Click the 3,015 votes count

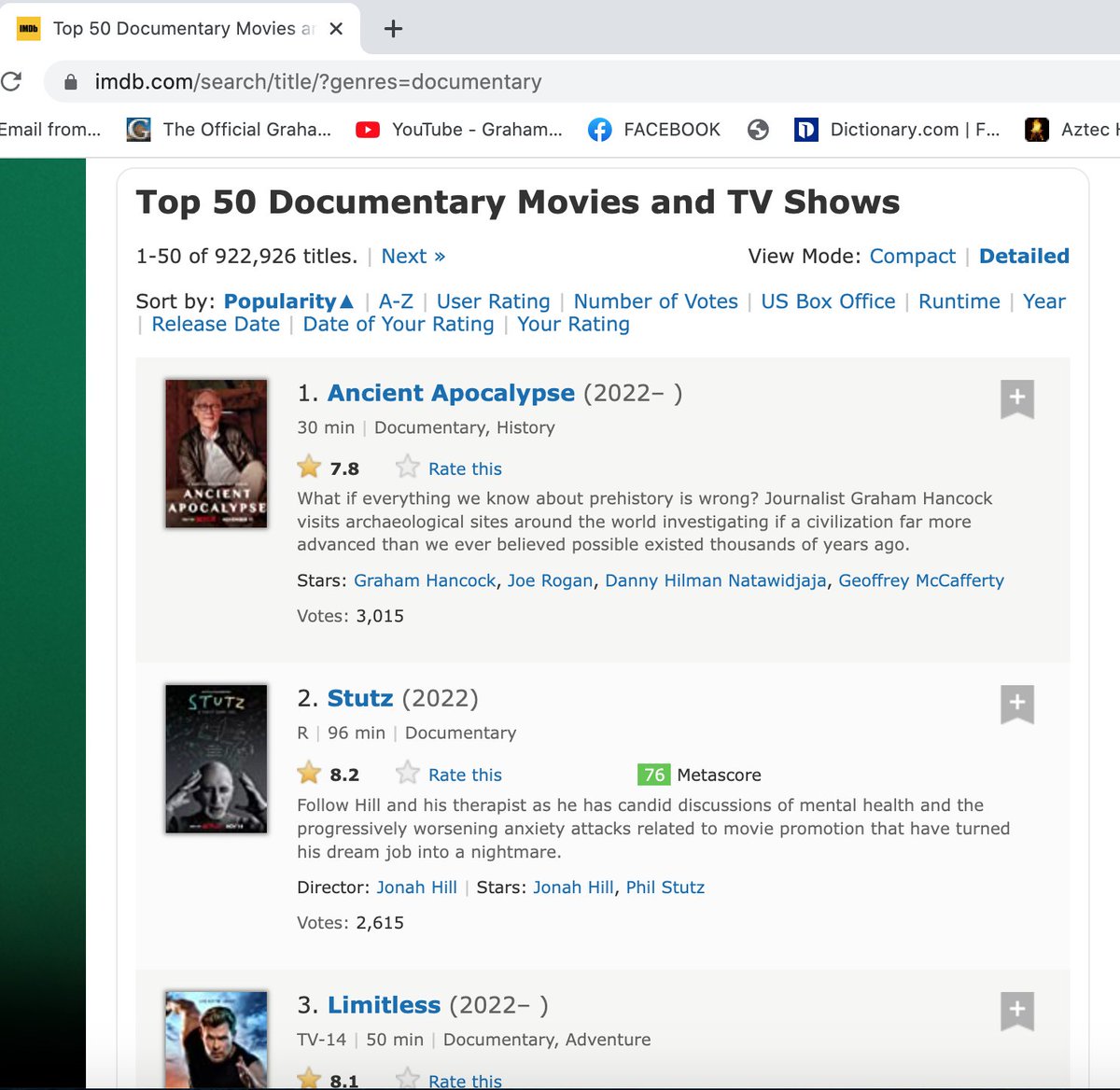[x=380, y=616]
